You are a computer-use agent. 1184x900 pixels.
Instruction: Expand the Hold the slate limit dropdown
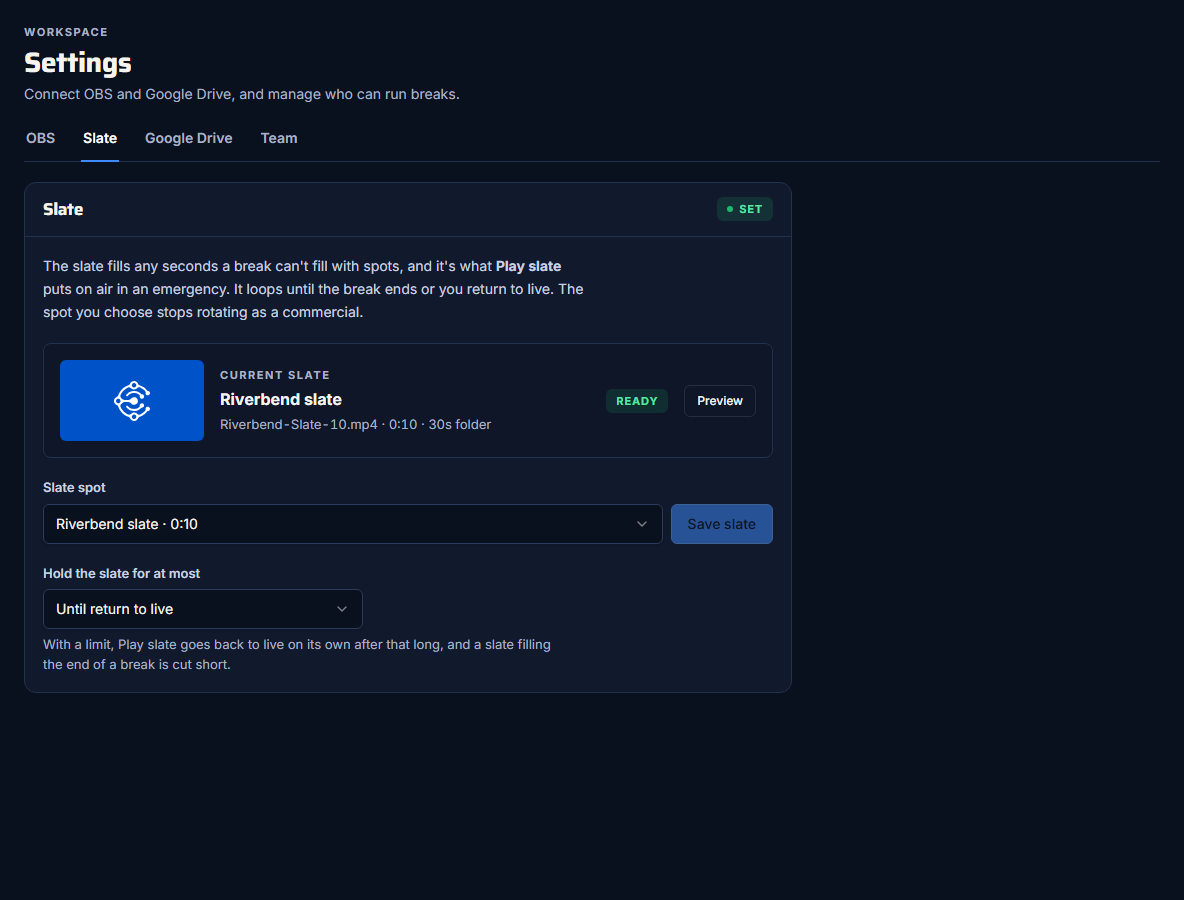coord(202,609)
